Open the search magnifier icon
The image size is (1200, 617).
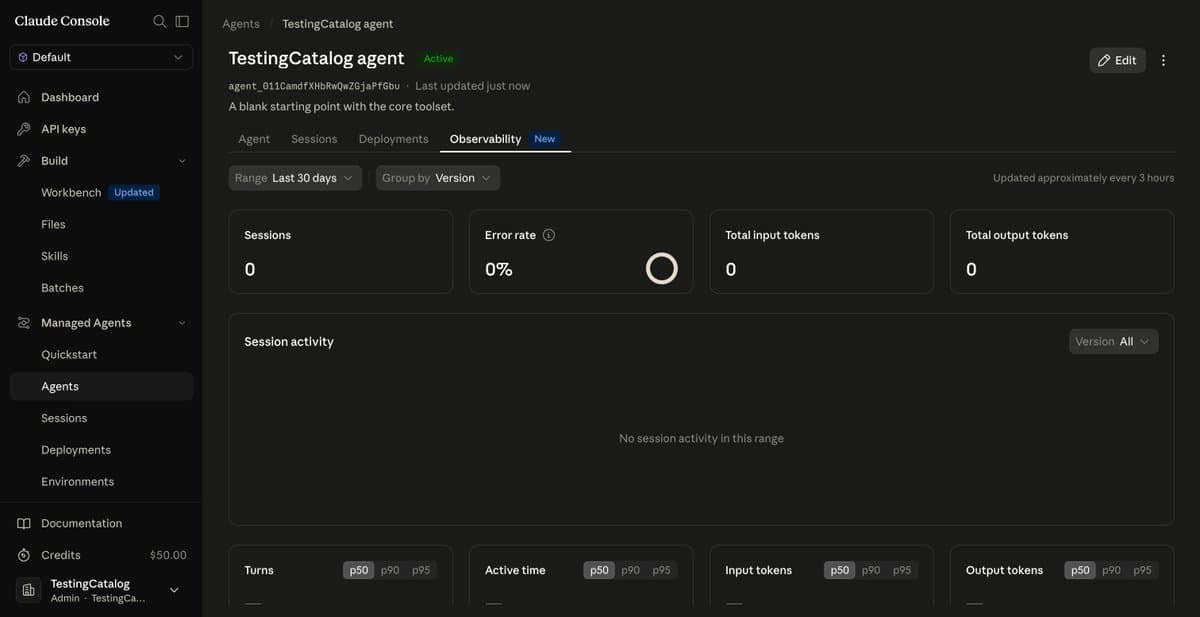tap(159, 21)
